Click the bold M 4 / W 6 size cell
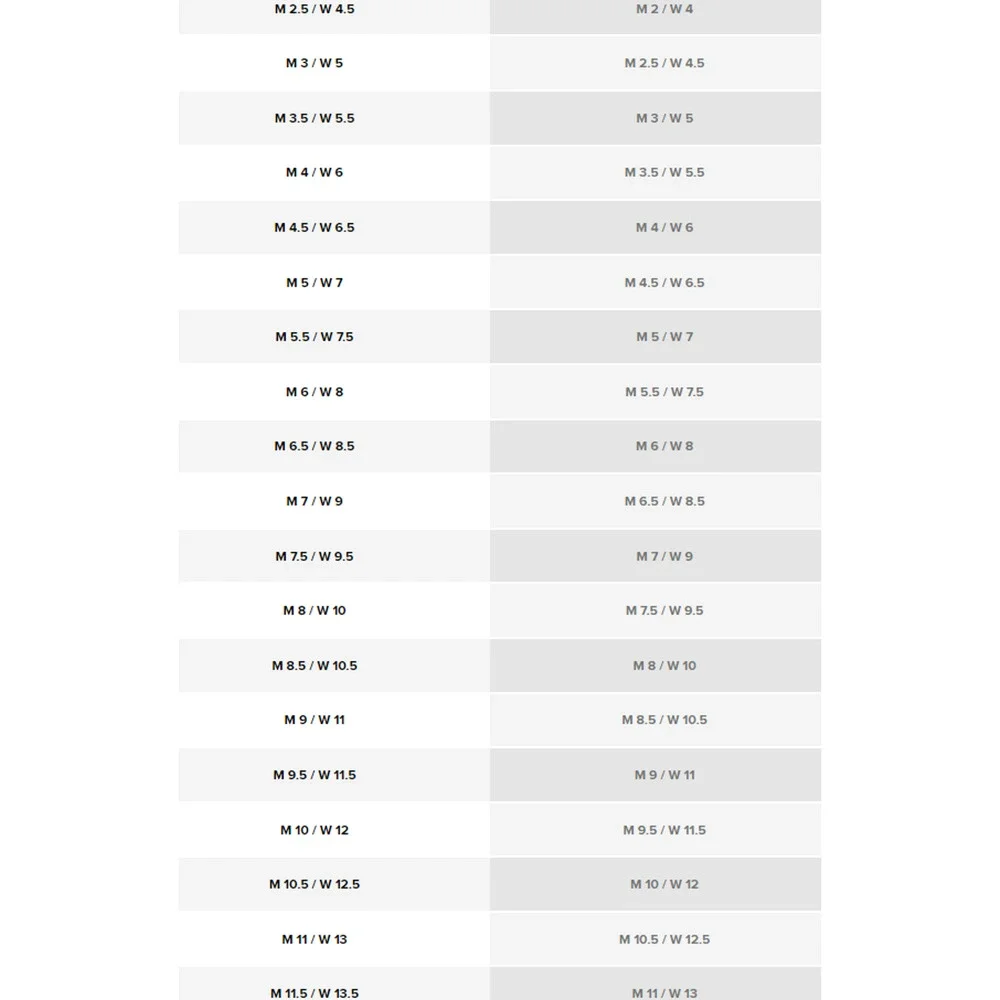The height and width of the screenshot is (1000, 1000). 314,172
